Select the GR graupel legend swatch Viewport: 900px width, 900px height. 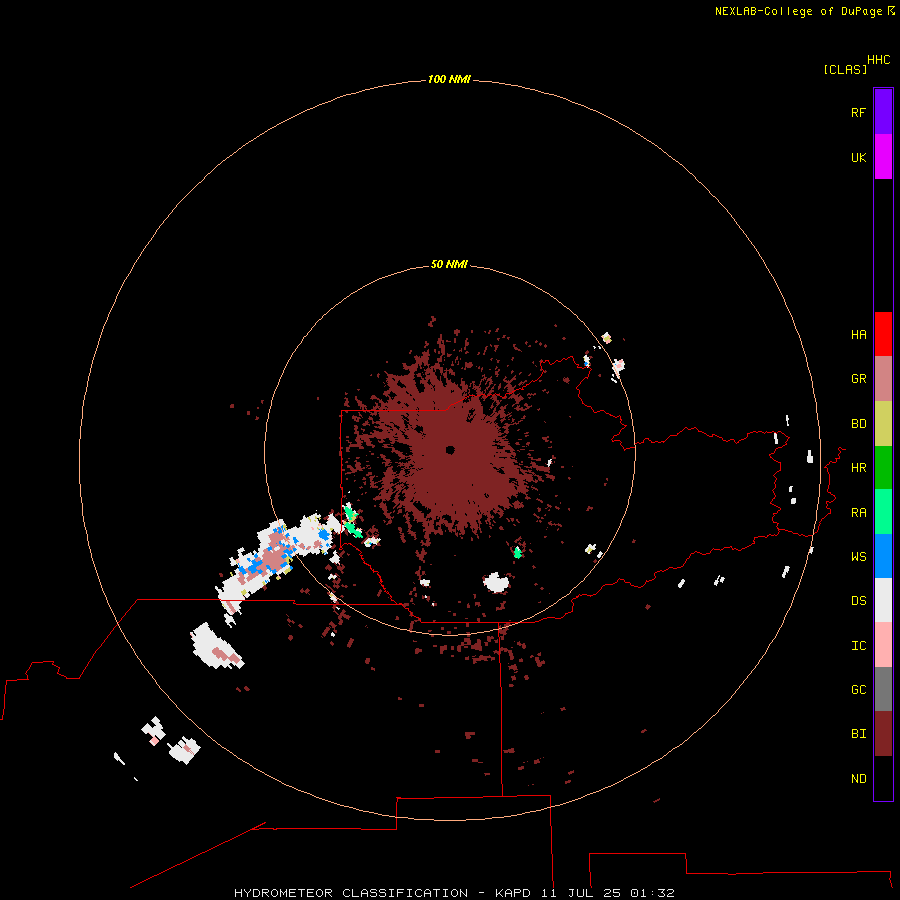click(883, 378)
